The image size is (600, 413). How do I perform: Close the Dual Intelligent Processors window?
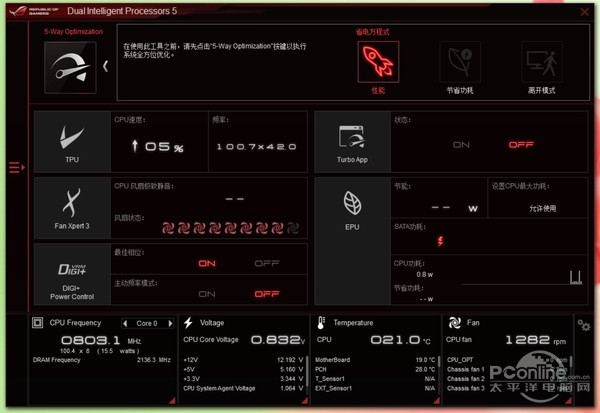585,12
